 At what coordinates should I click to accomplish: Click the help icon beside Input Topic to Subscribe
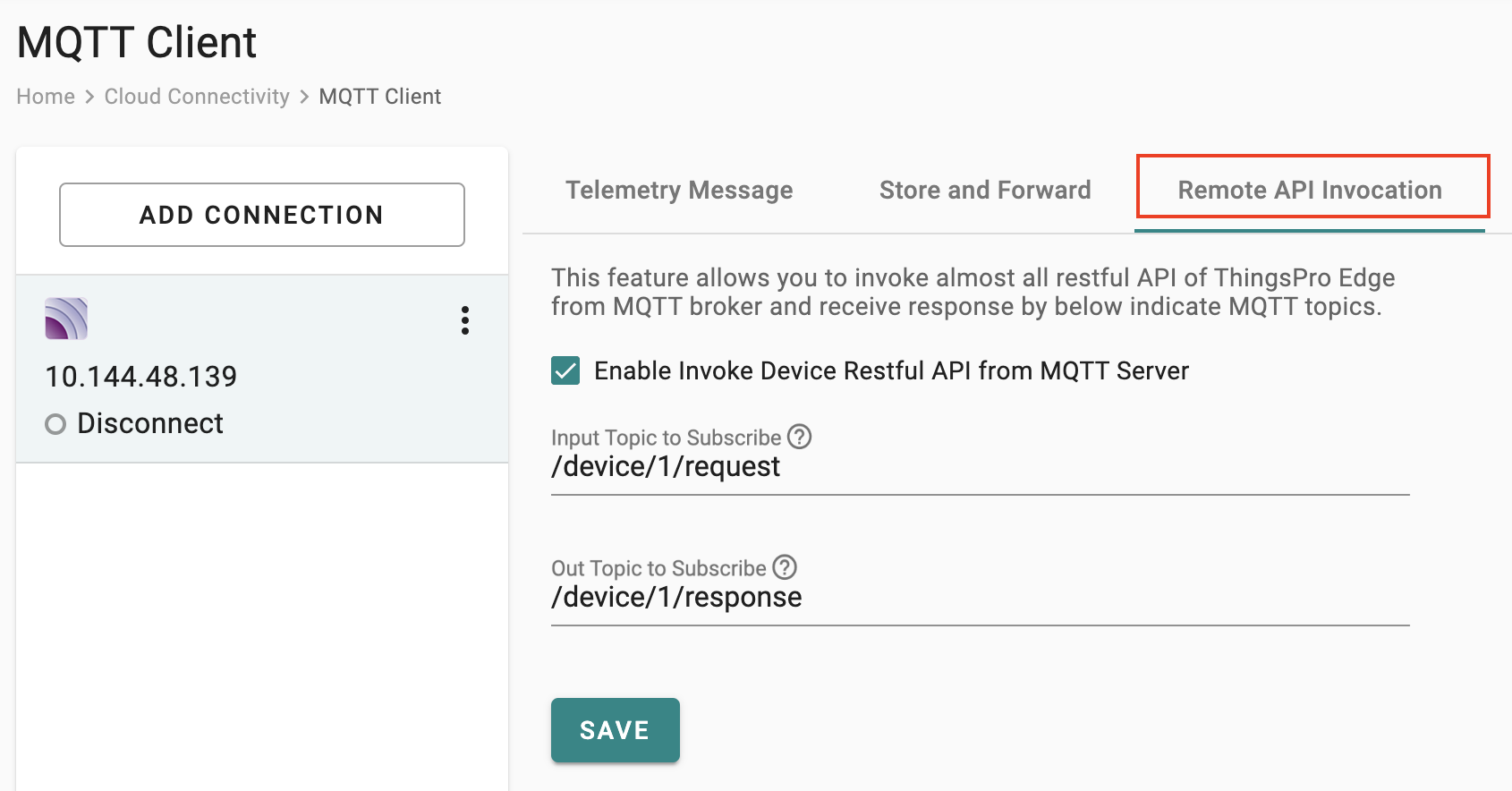click(798, 437)
